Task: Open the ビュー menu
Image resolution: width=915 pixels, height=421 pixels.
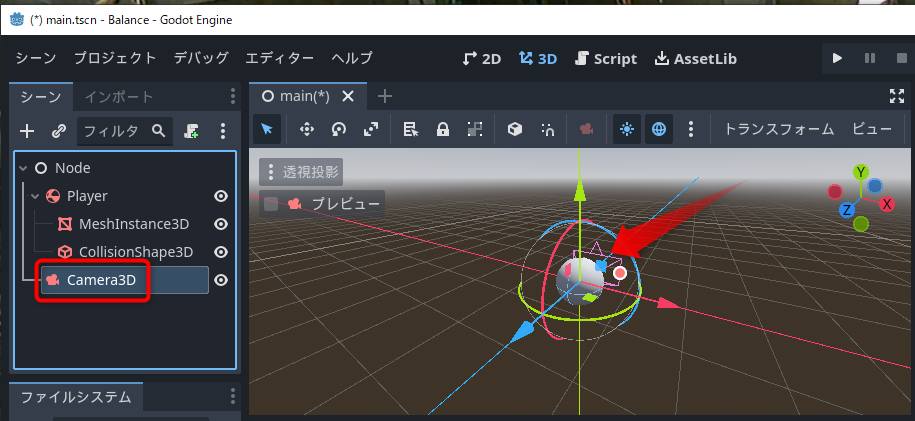Action: pyautogui.click(x=872, y=129)
